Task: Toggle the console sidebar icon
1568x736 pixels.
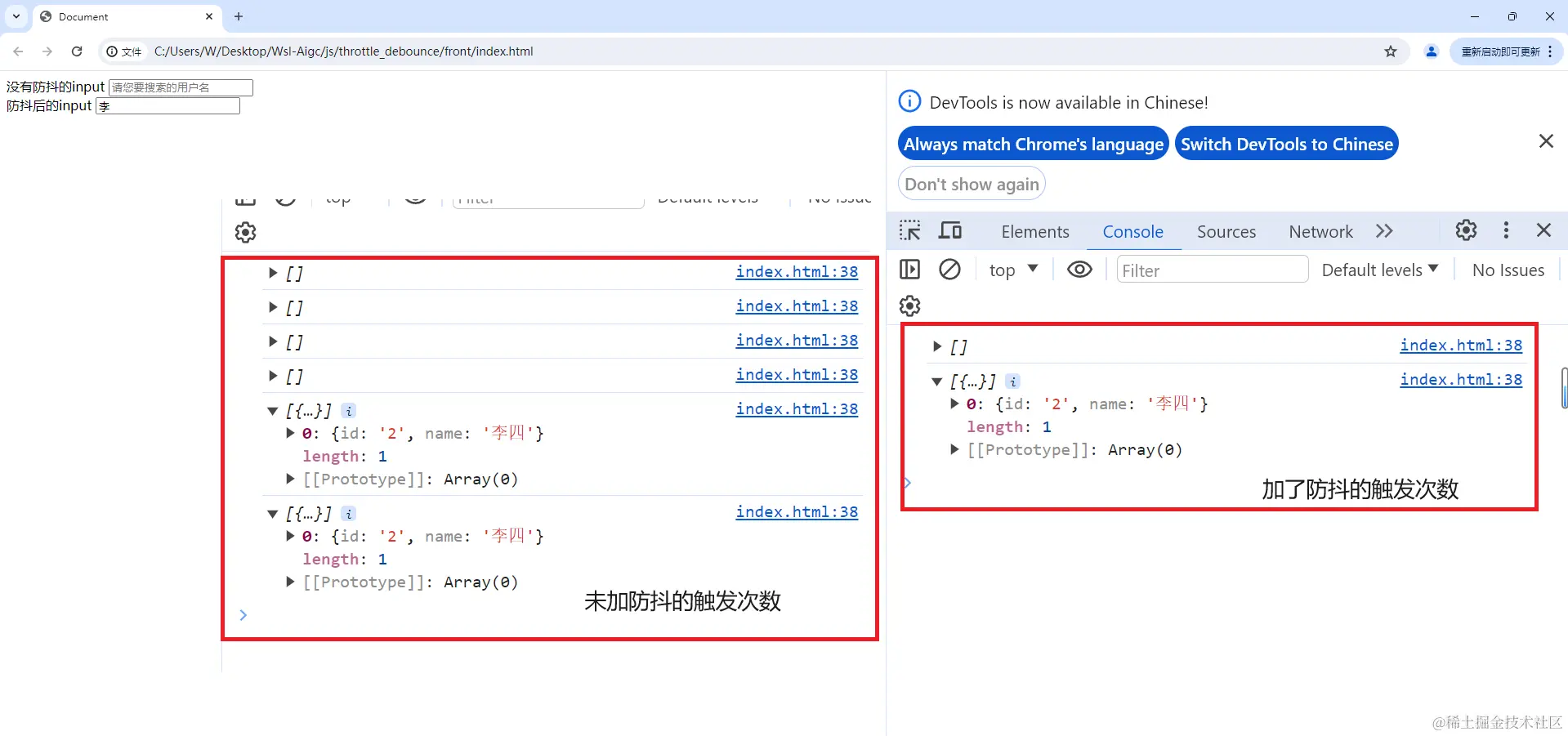Action: coord(909,270)
